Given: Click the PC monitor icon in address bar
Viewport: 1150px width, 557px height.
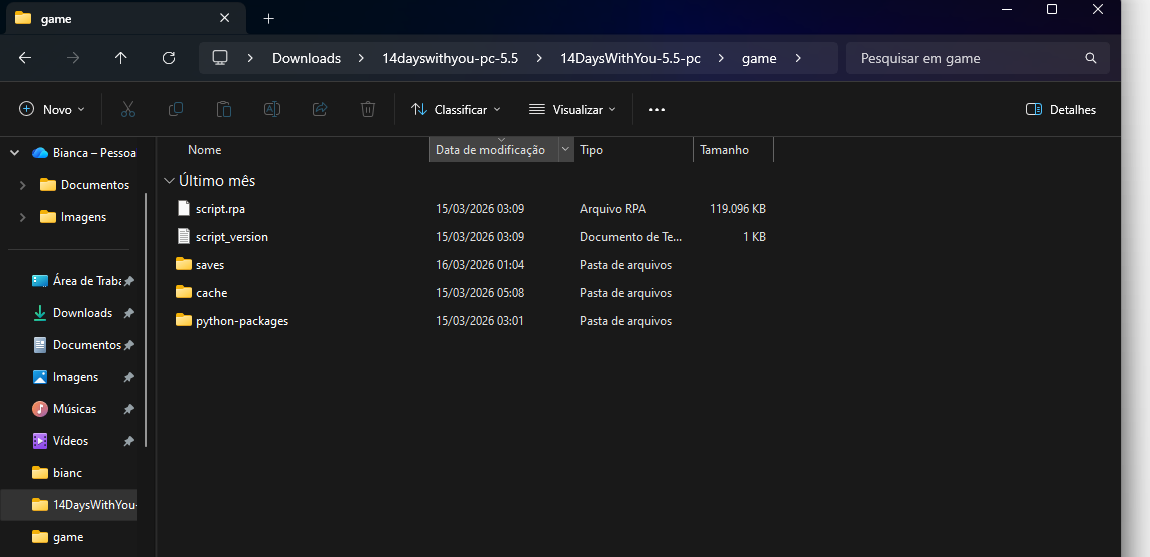Looking at the screenshot, I should [x=219, y=58].
